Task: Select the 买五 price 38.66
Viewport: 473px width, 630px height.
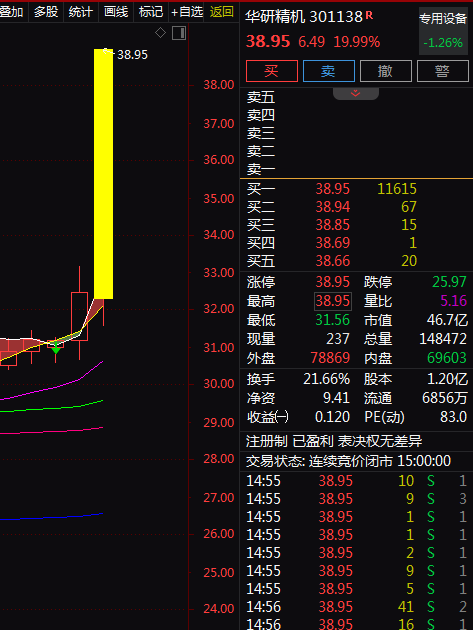Action: pyautogui.click(x=332, y=261)
